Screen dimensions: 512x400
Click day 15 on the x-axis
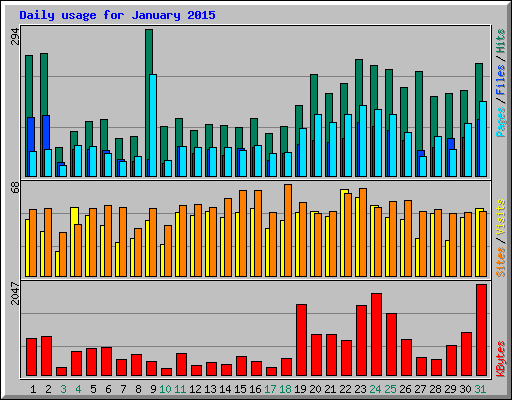(240, 389)
